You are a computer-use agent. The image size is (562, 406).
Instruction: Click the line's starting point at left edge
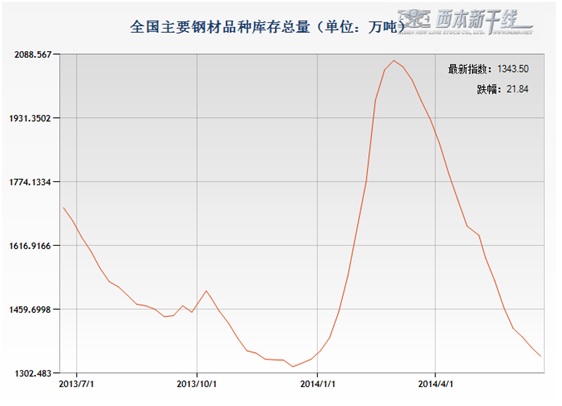pyautogui.click(x=63, y=207)
